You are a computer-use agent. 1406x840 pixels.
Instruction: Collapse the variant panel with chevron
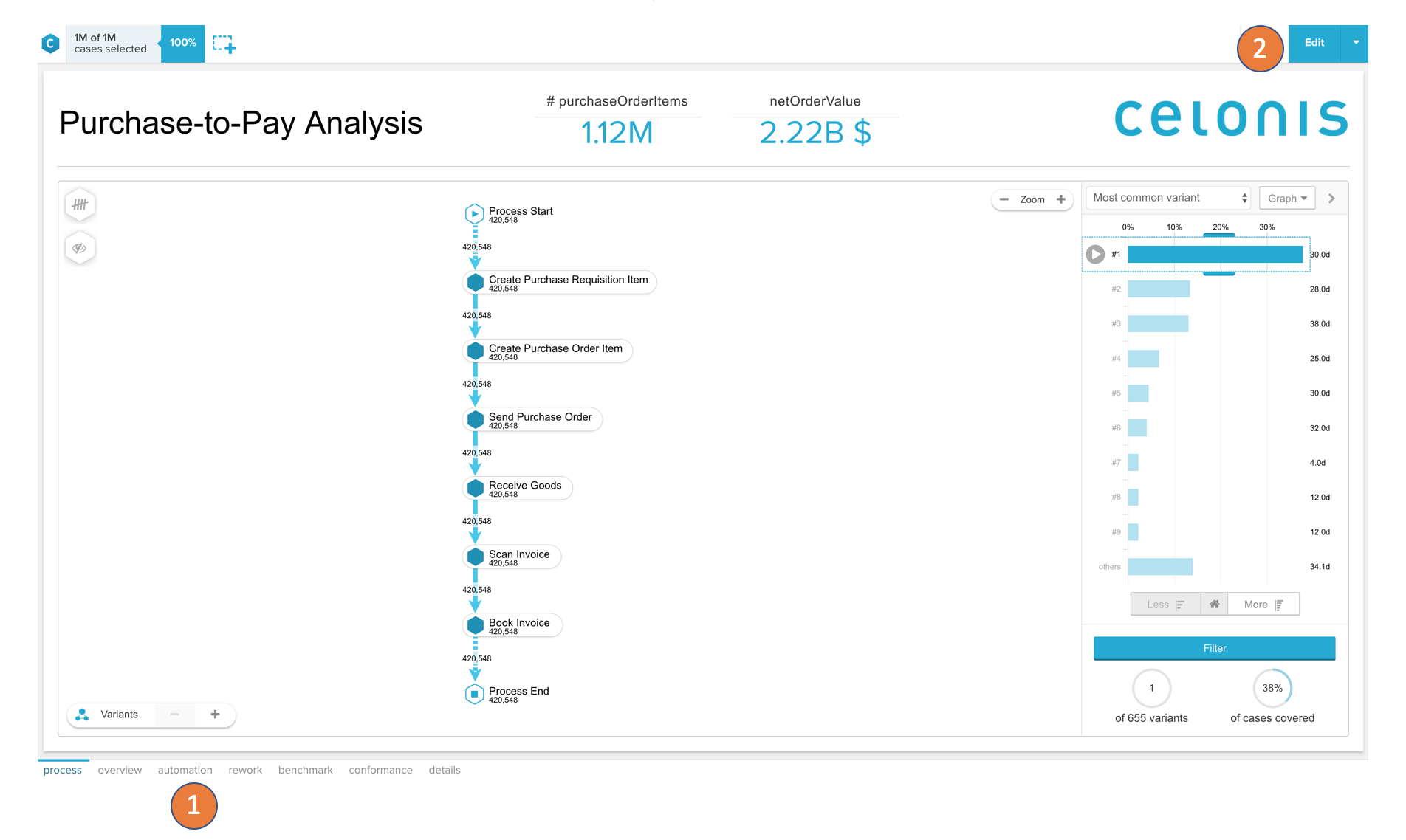point(1331,198)
